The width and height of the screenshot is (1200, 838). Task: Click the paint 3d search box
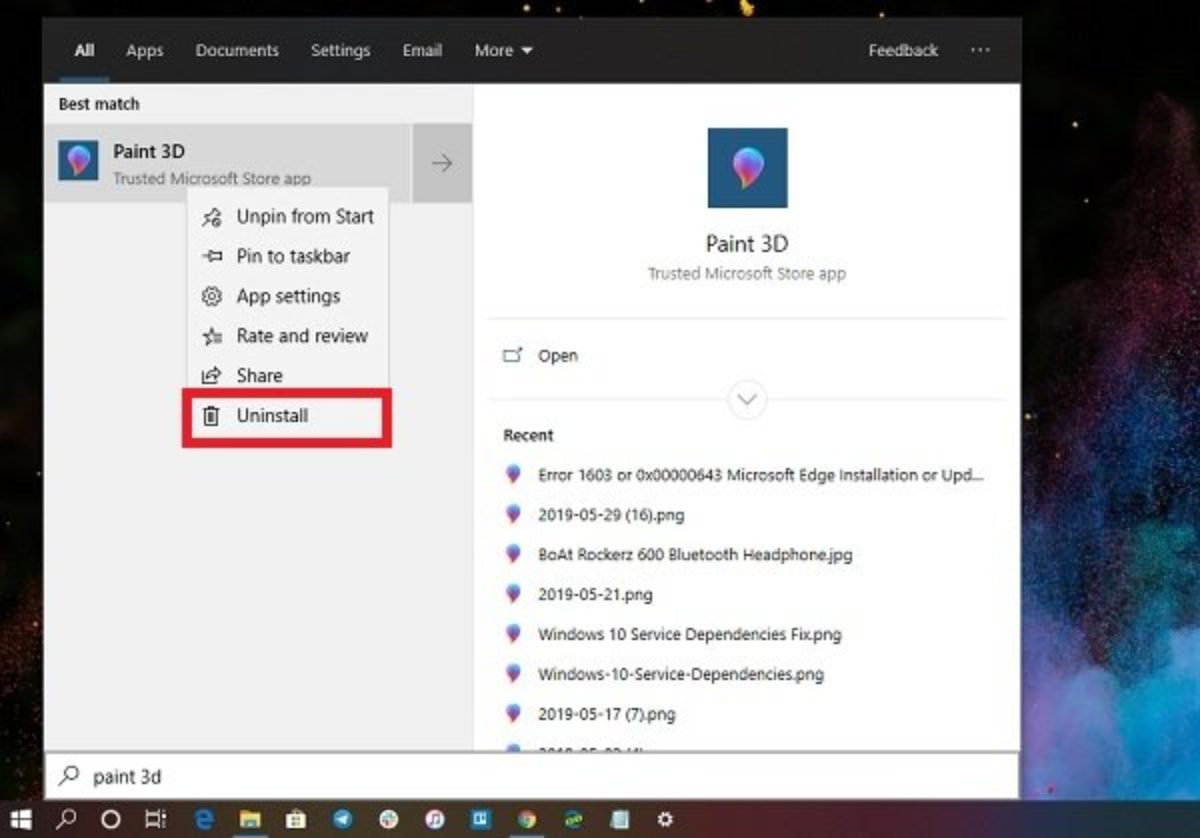(531, 776)
